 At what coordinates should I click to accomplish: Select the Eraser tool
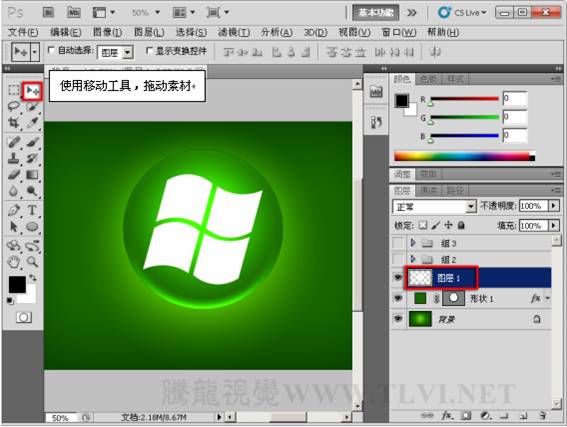[14, 175]
